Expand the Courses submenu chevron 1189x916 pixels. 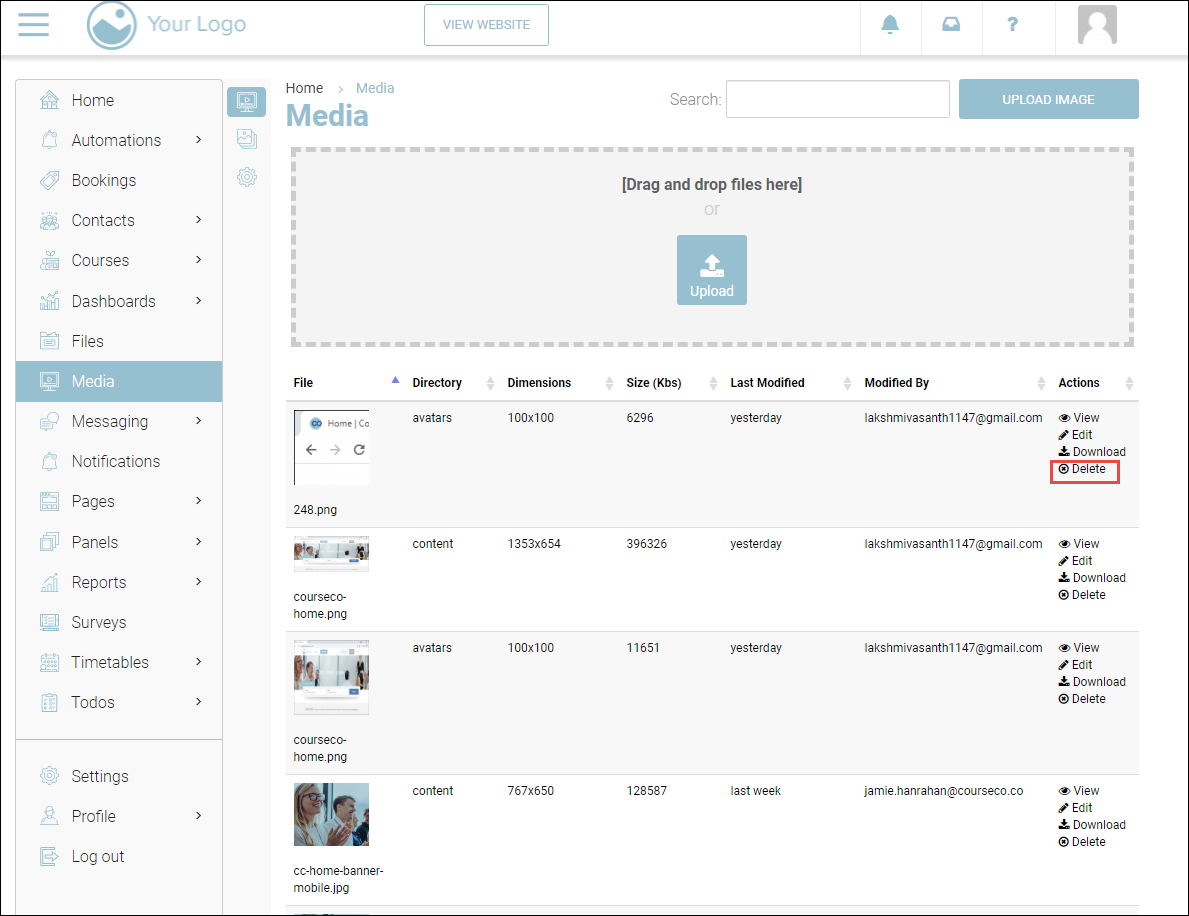199,260
